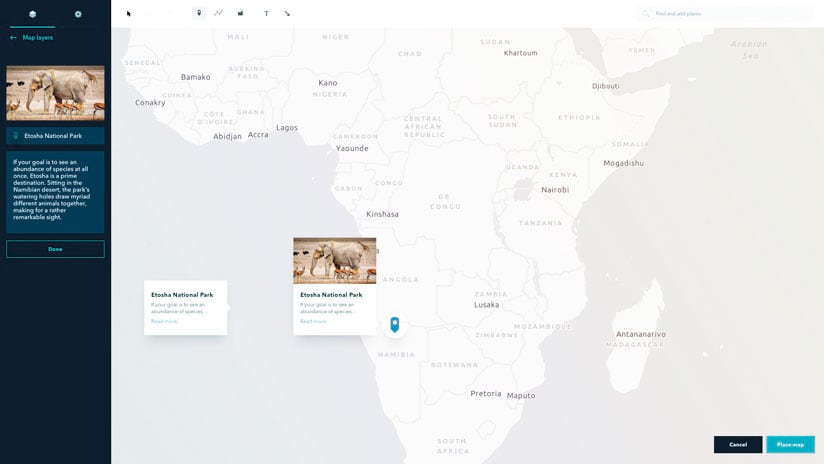The width and height of the screenshot is (824, 464).
Task: Click the Cancel button
Action: (738, 445)
